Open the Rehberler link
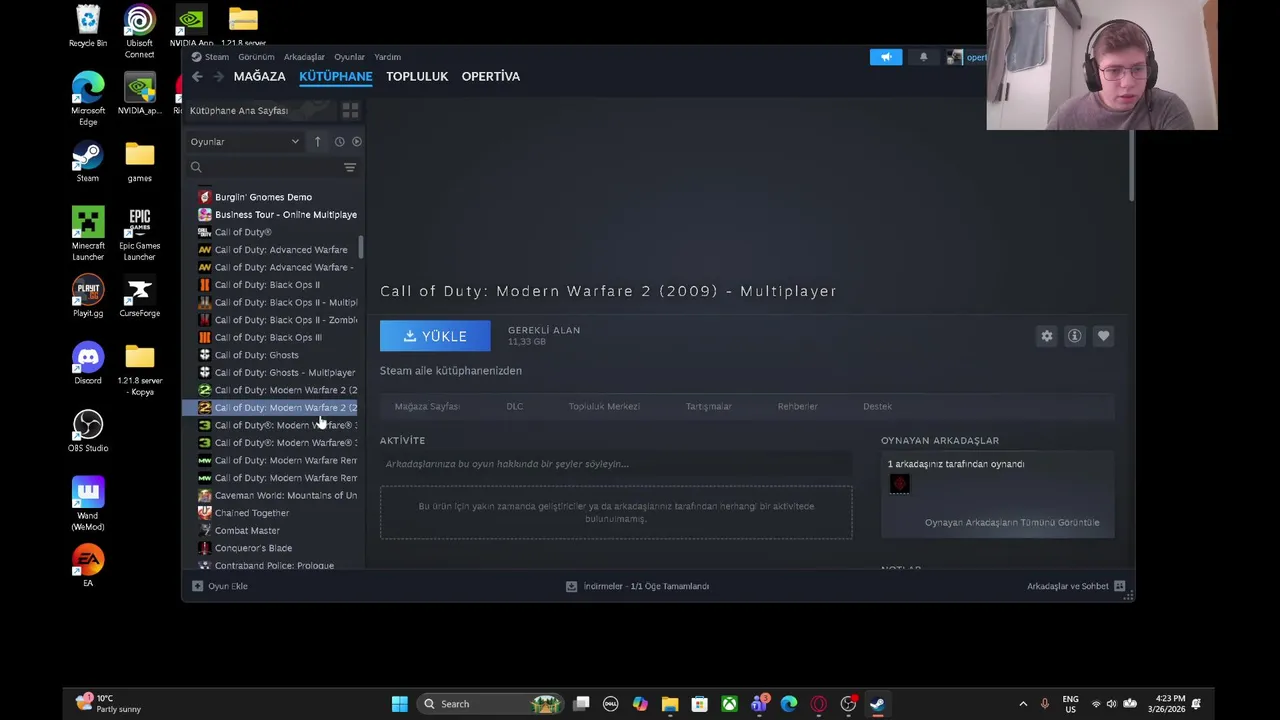Viewport: 1280px width, 720px height. coord(797,407)
